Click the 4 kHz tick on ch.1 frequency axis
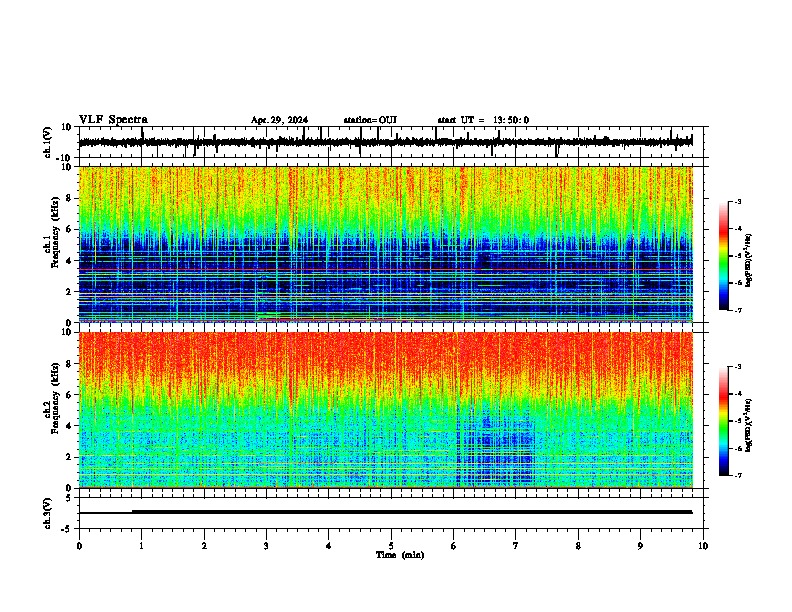This screenshot has width=792, height=612. 70,261
